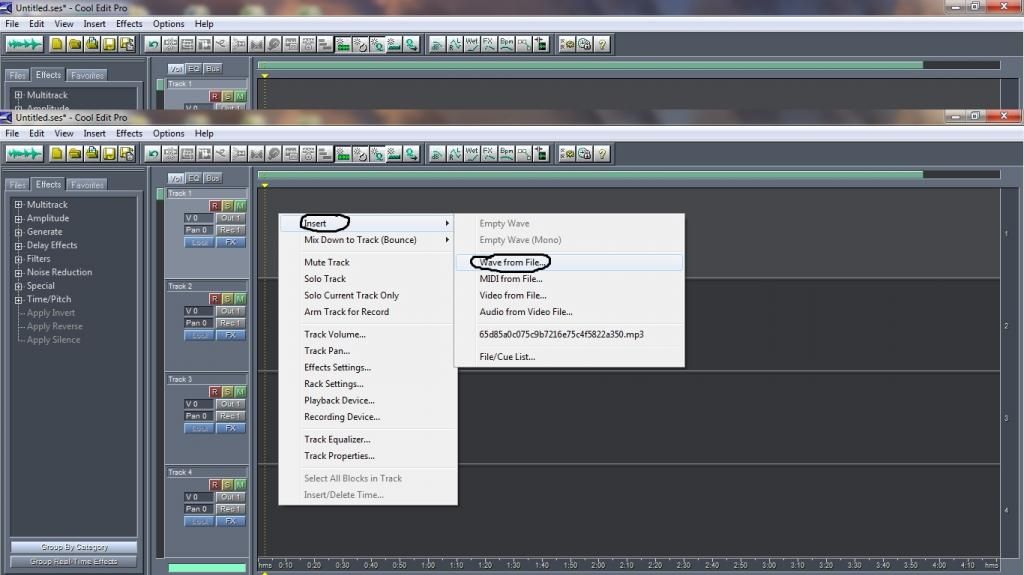Screen dimensions: 1024x575
Task: Click the Open folder icon in lower toolbar
Action: click(75, 154)
